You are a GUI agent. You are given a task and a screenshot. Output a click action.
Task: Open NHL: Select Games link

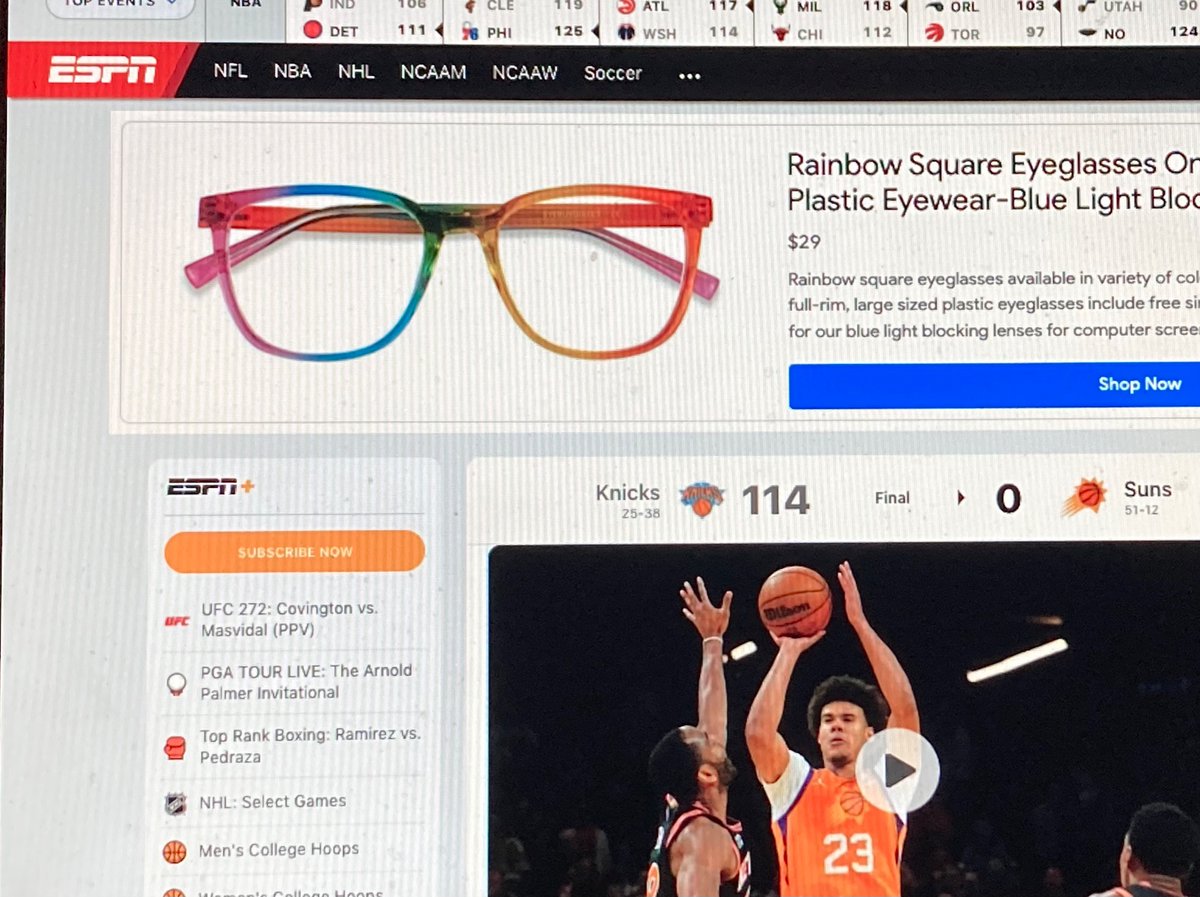coord(272,801)
